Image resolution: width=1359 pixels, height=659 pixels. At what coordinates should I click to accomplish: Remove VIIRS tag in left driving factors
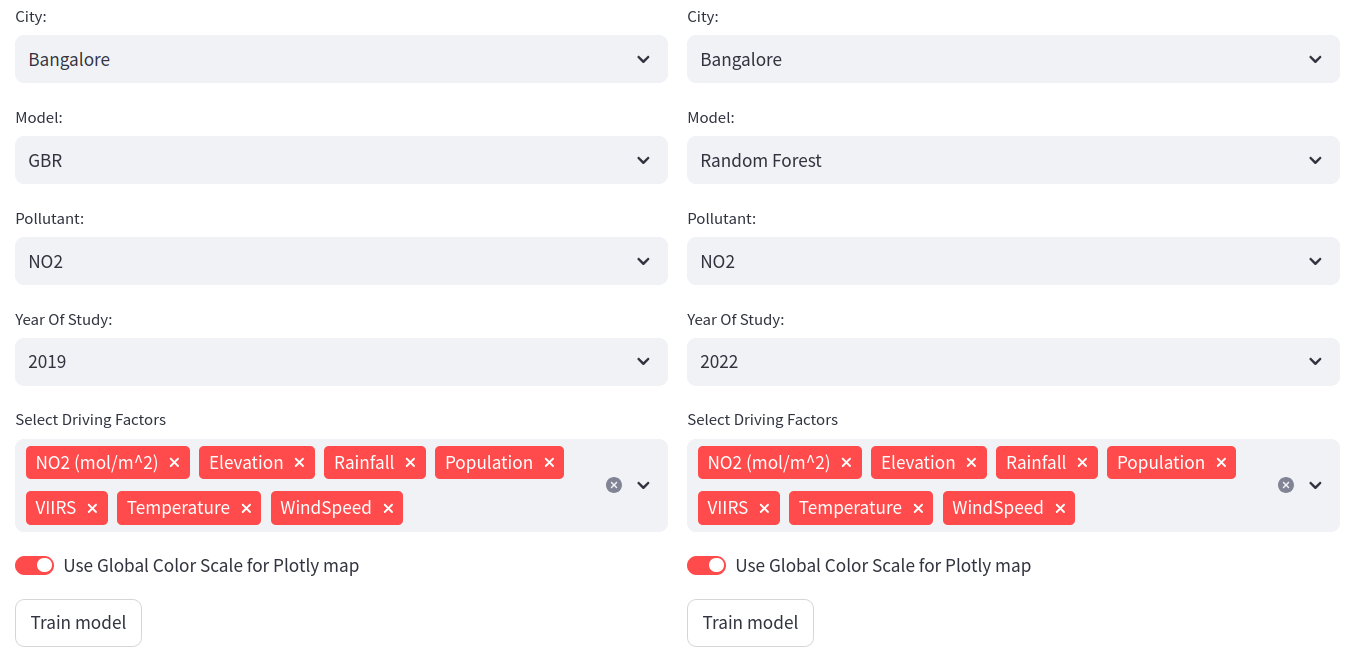click(x=92, y=508)
